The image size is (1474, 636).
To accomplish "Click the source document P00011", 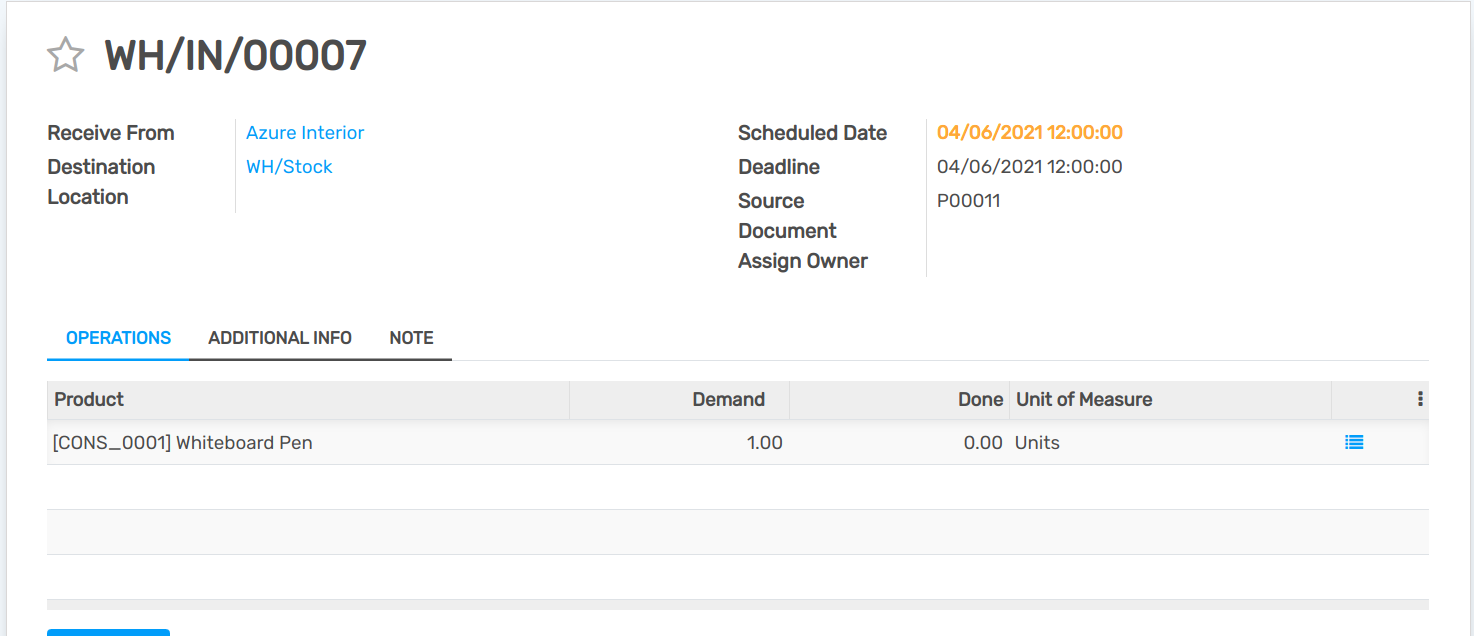I will (x=968, y=201).
